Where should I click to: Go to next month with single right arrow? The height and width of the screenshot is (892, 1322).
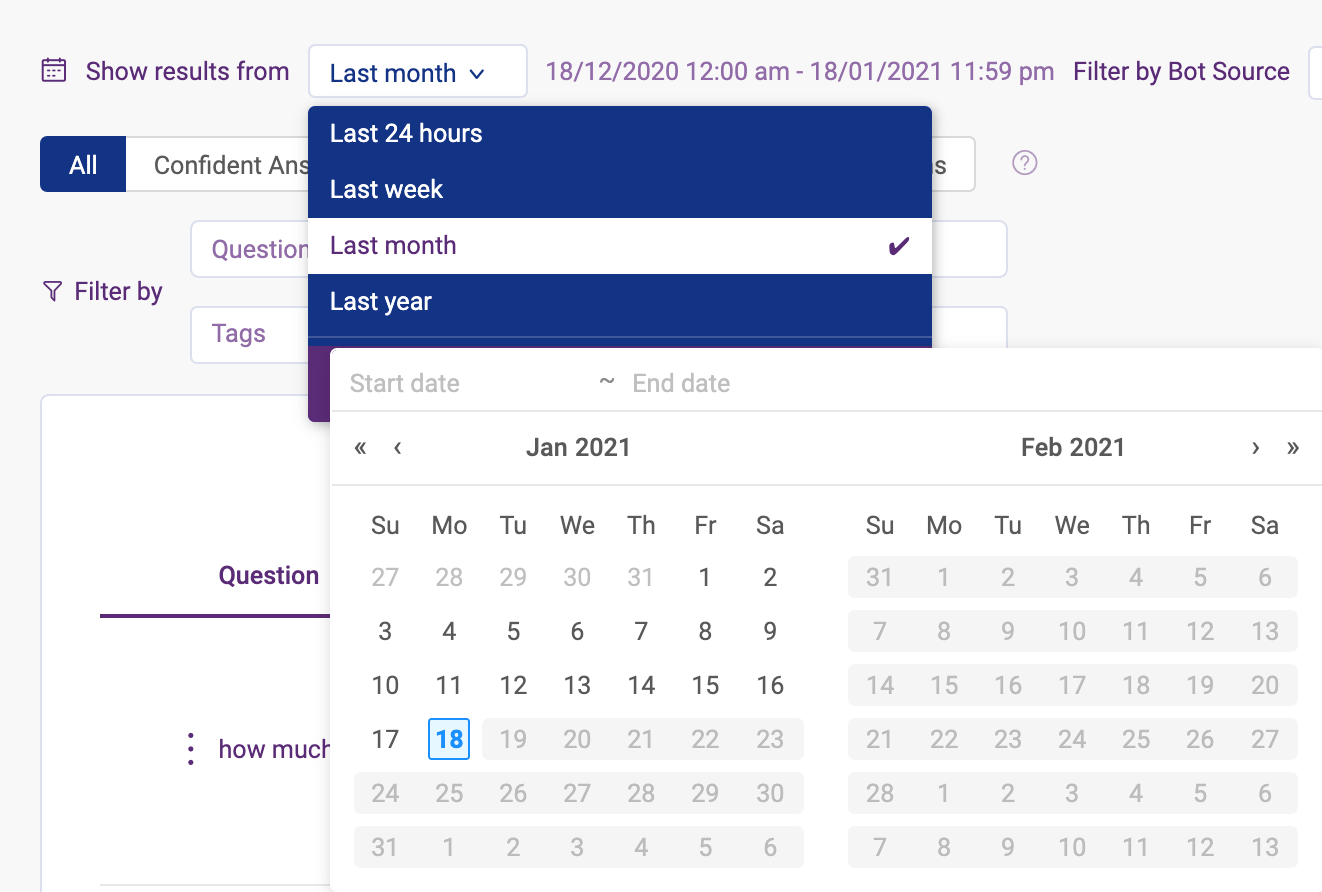point(1255,447)
